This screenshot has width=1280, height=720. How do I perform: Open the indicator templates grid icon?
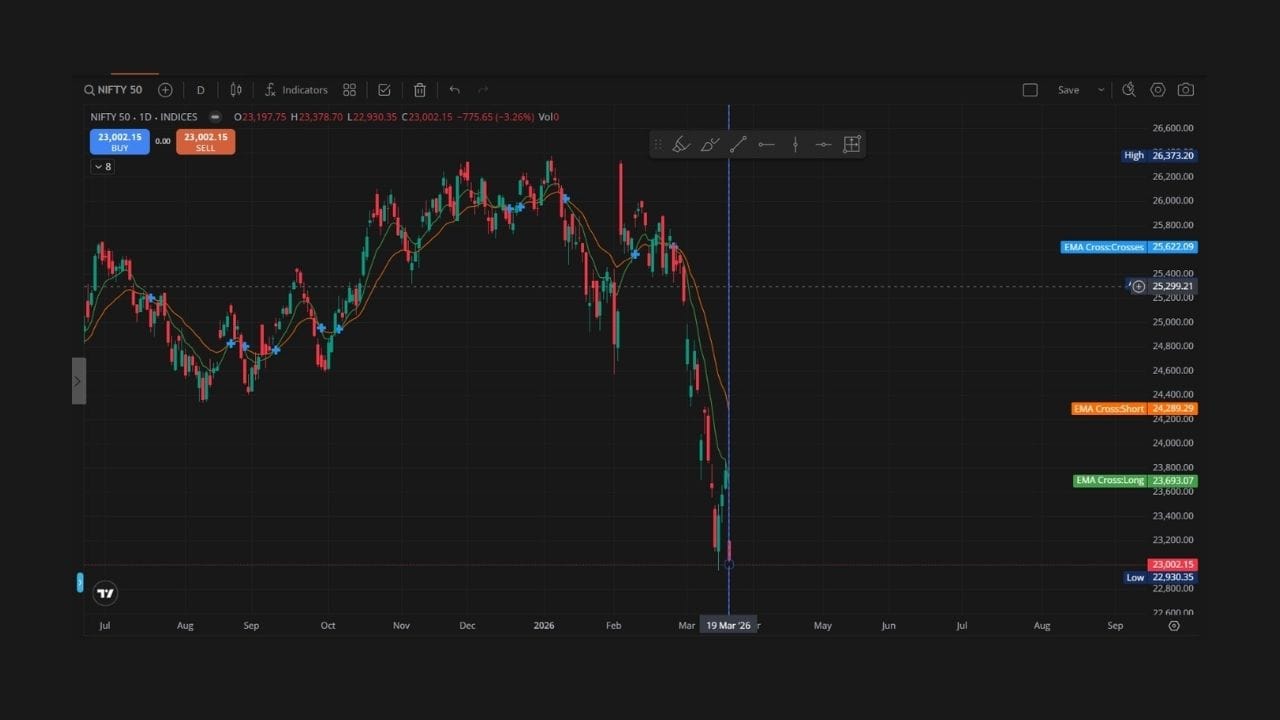349,90
